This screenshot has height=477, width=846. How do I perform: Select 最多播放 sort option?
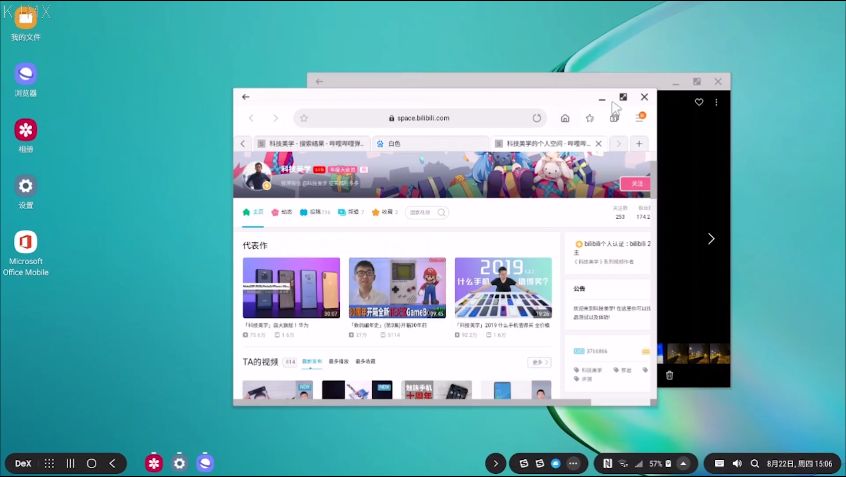click(x=338, y=362)
